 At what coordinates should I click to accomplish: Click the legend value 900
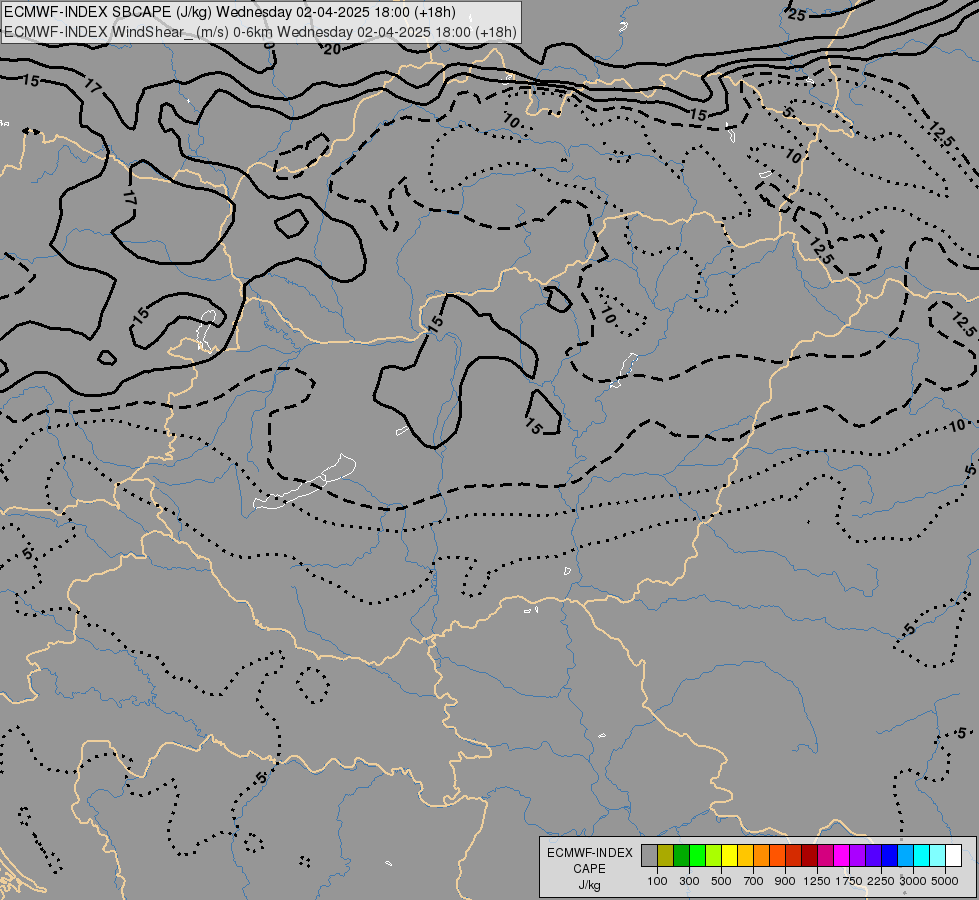pos(785,881)
